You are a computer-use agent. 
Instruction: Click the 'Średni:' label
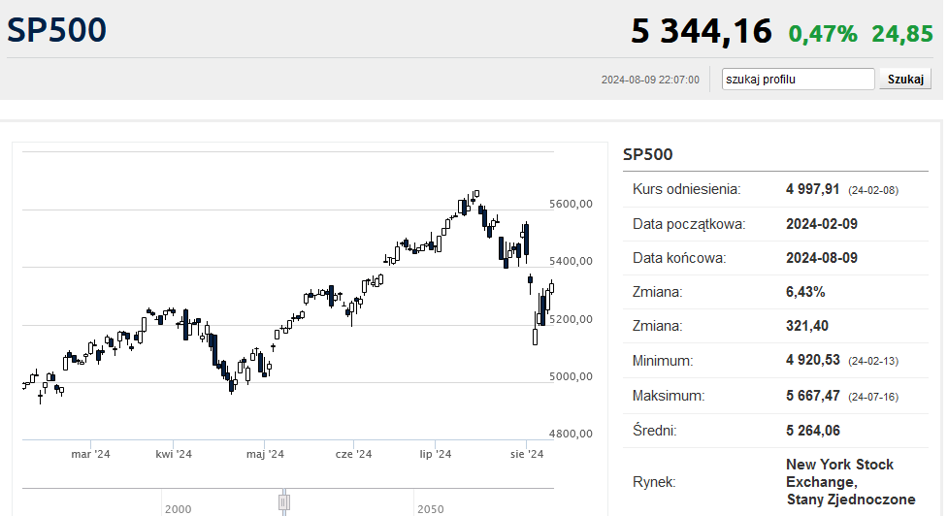(654, 431)
